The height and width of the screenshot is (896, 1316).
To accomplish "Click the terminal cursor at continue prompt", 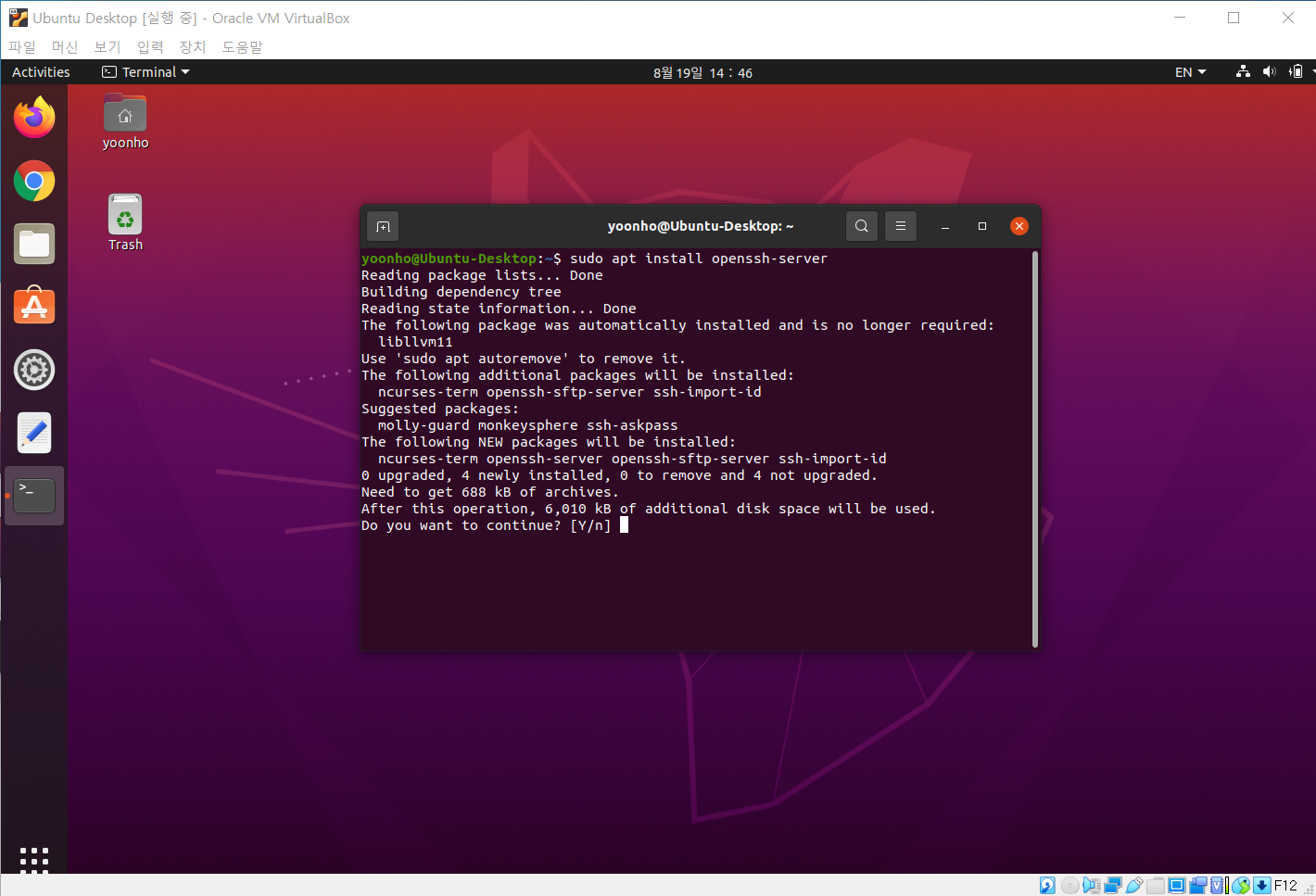I will coord(624,524).
